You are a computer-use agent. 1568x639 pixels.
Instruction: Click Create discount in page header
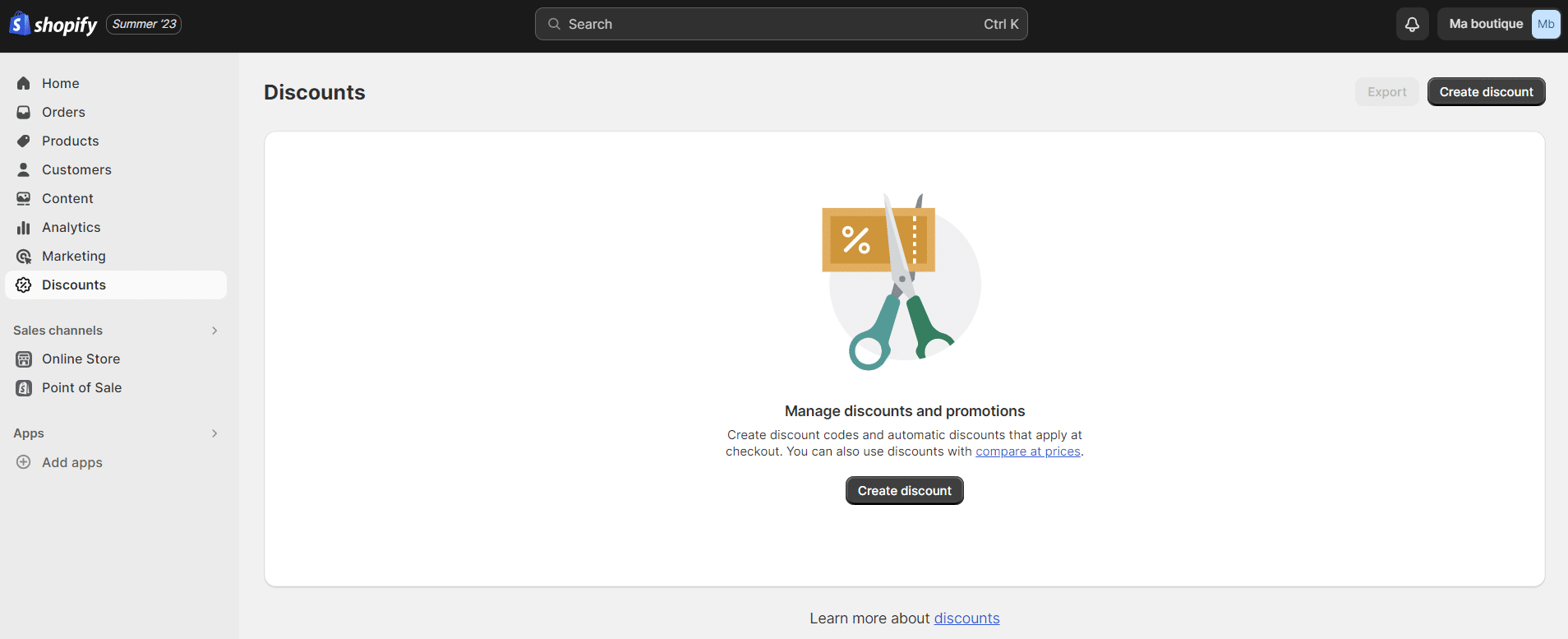[1486, 92]
